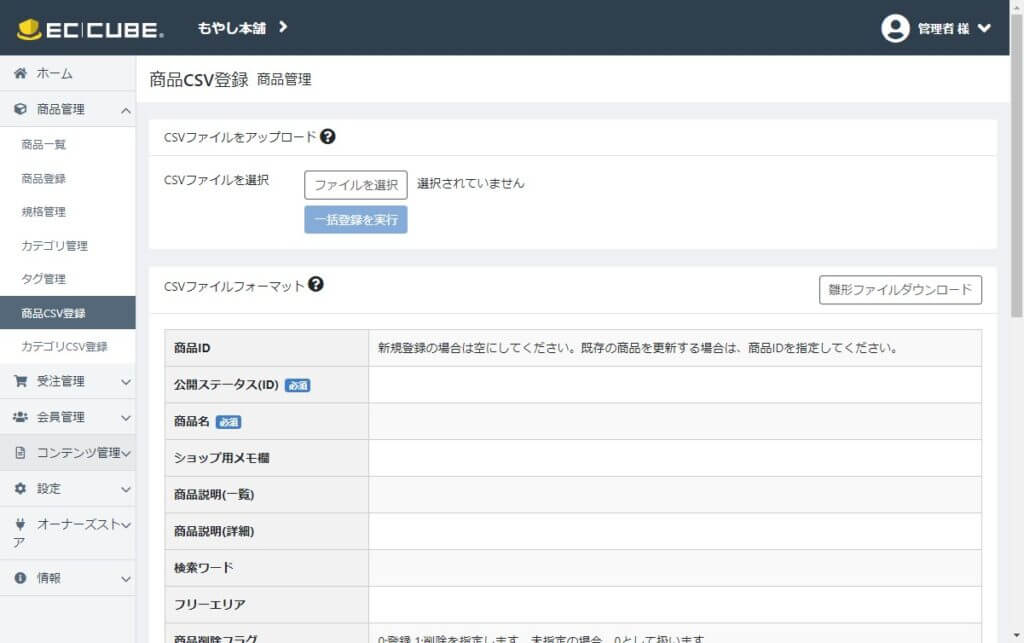Click the shopping cart icon for 受注管理
The image size is (1024, 643).
click(x=20, y=381)
